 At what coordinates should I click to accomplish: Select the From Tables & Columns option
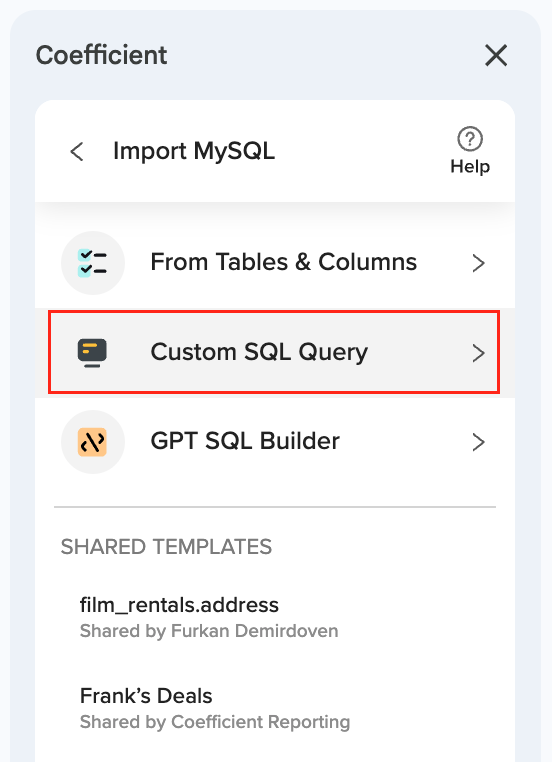coord(275,263)
